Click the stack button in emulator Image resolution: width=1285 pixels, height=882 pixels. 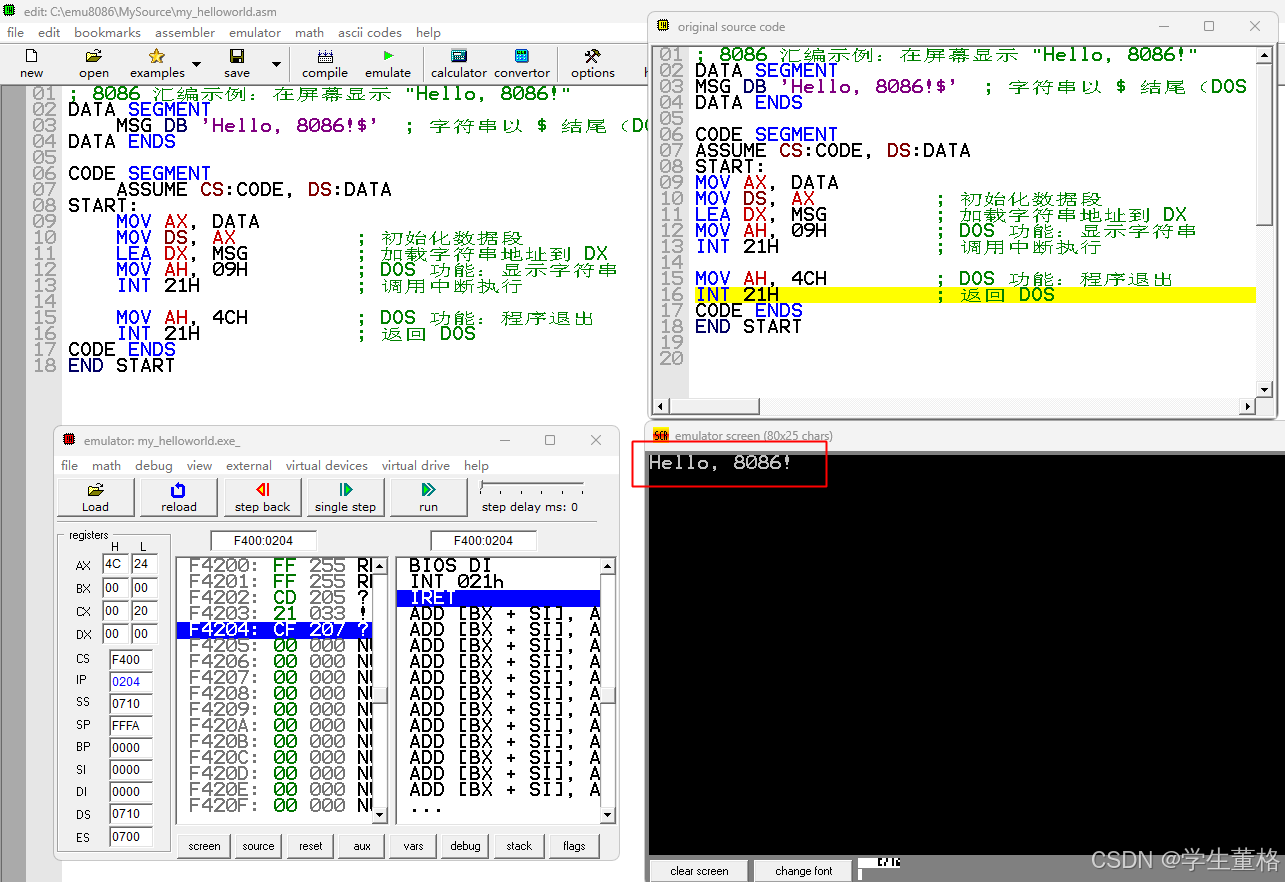pos(519,846)
